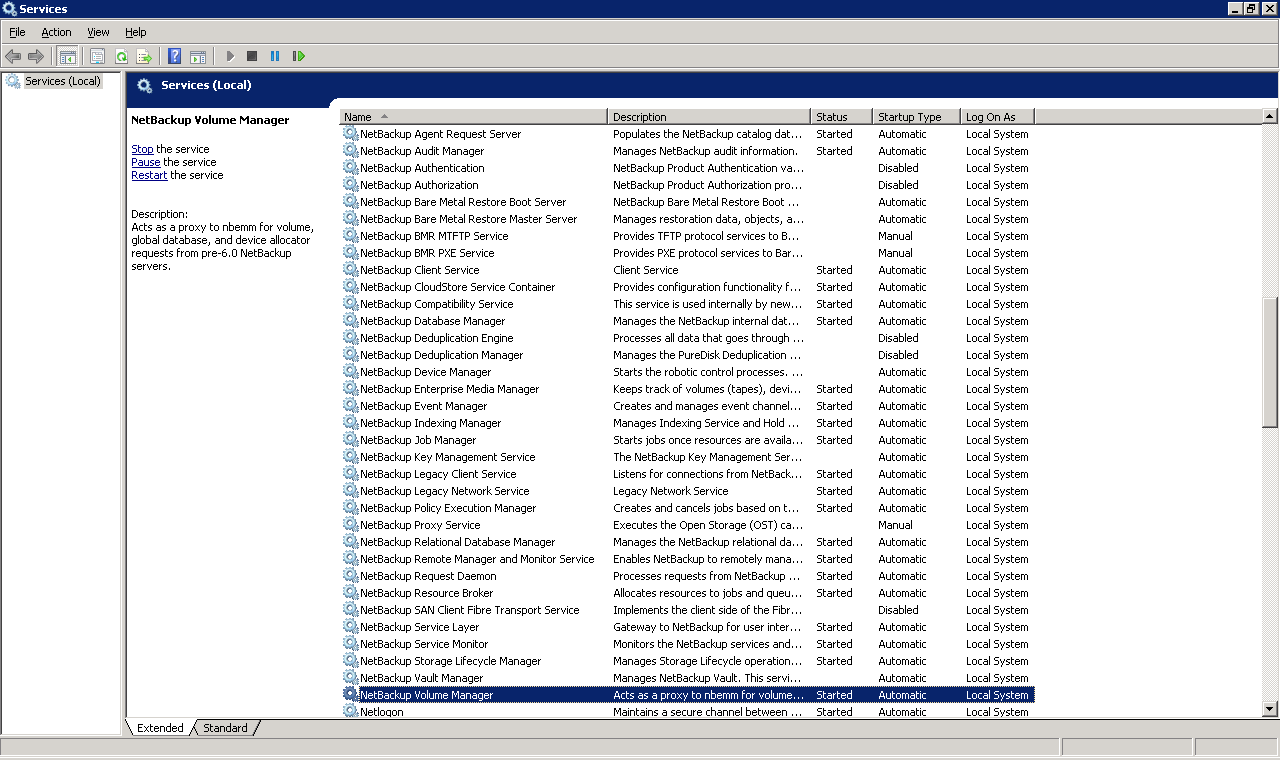Click gear icon of NetBackup Proxy Service
Image resolution: width=1280 pixels, height=760 pixels.
pyautogui.click(x=350, y=525)
